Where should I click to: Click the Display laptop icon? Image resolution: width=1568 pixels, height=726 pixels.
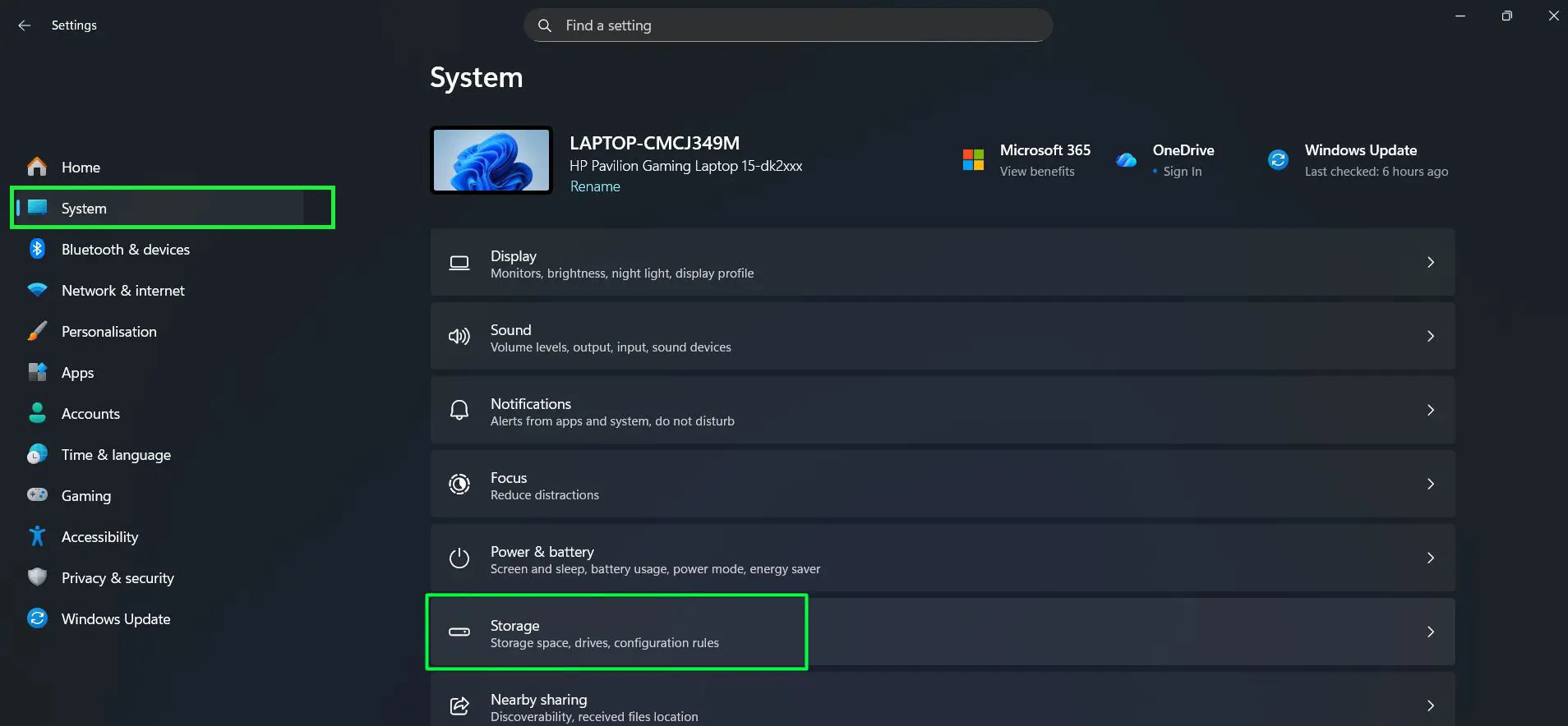(459, 263)
